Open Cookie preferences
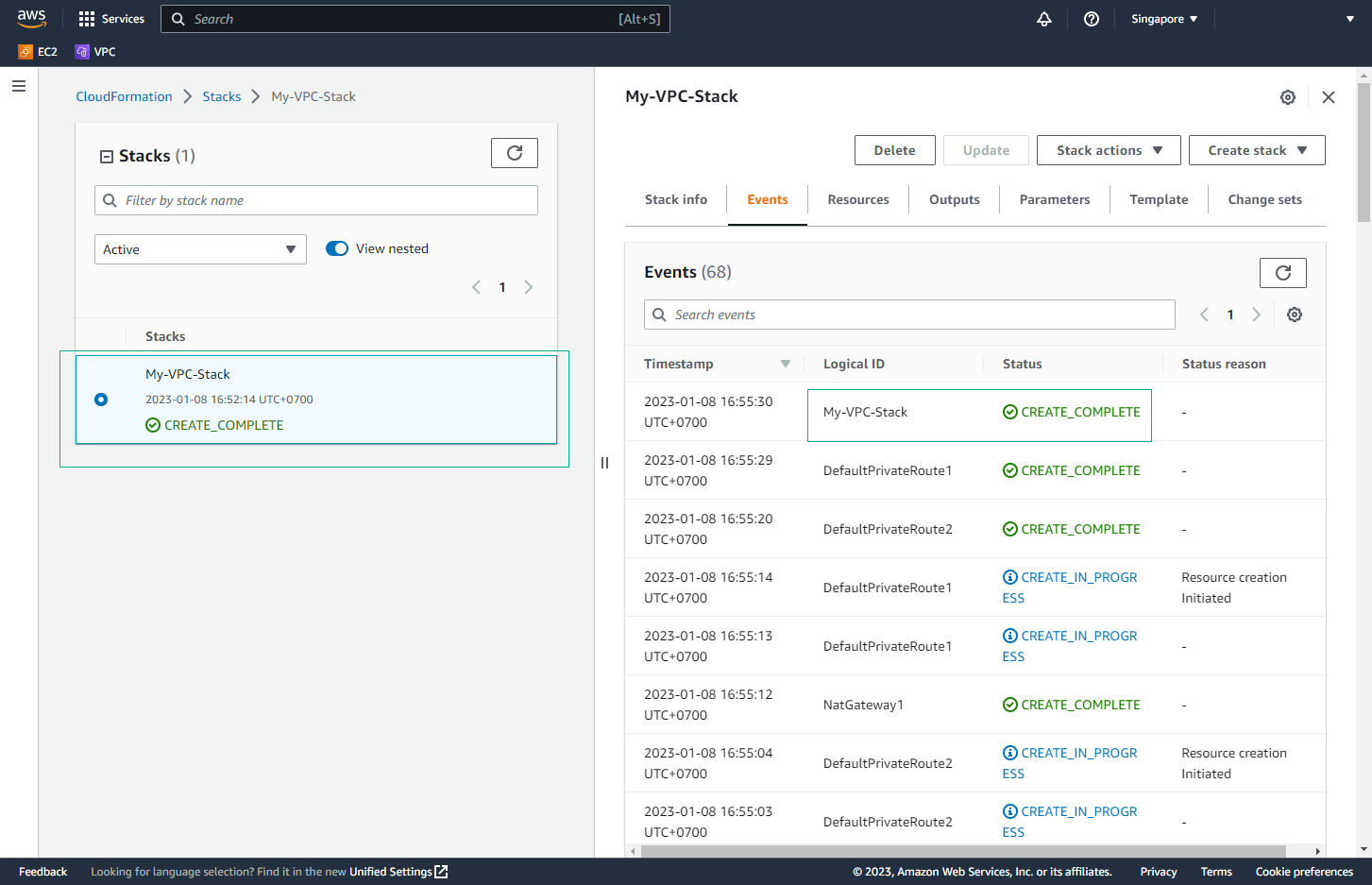 click(1304, 872)
